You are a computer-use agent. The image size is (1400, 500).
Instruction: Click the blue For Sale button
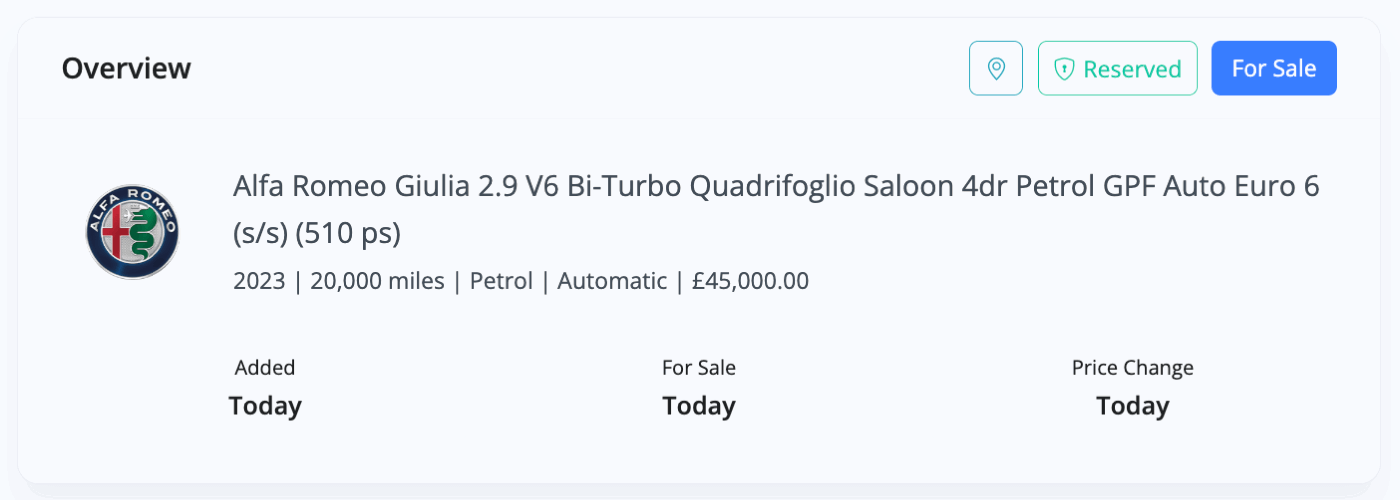1274,68
